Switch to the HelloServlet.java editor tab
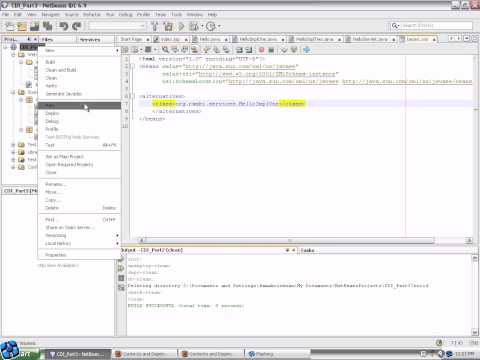This screenshot has height=360, width=480. point(370,39)
